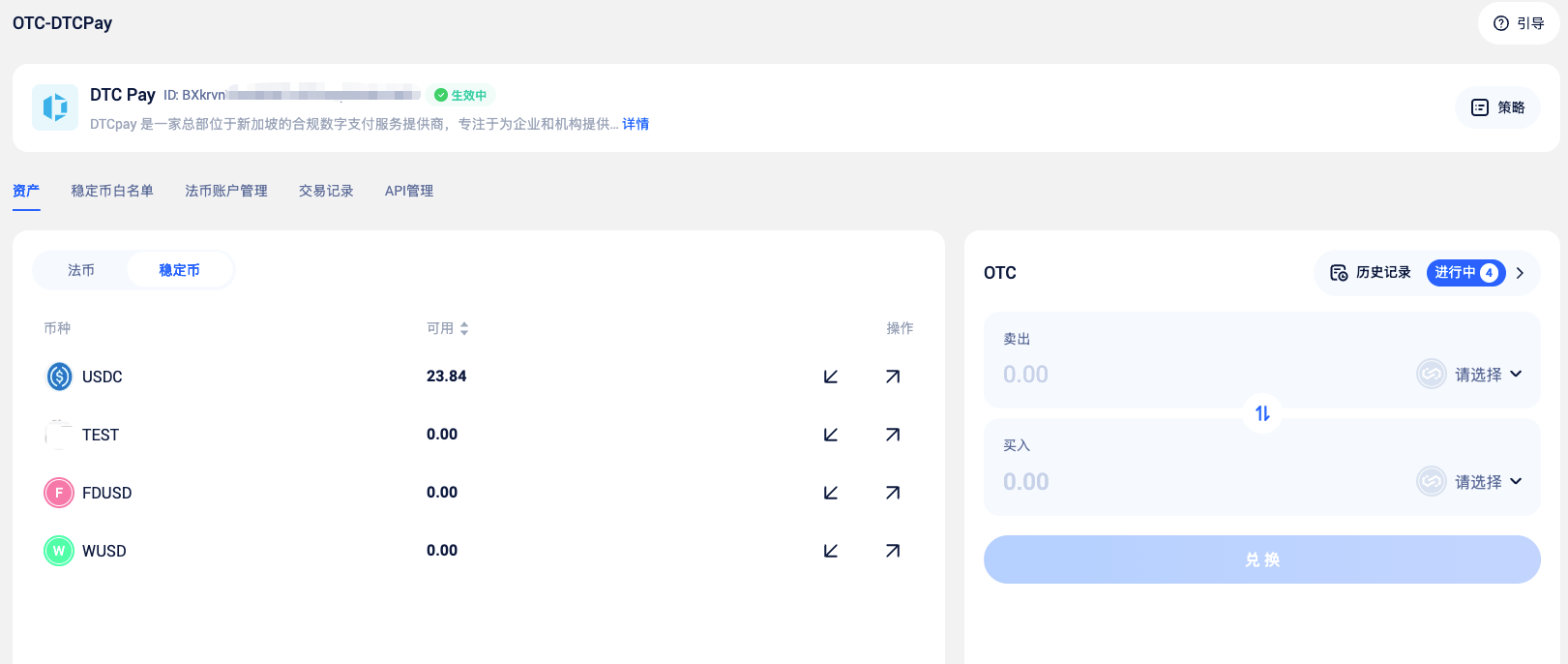The width and height of the screenshot is (1568, 664).
Task: Click the withdraw arrow icon for TEST
Action: [x=892, y=435]
